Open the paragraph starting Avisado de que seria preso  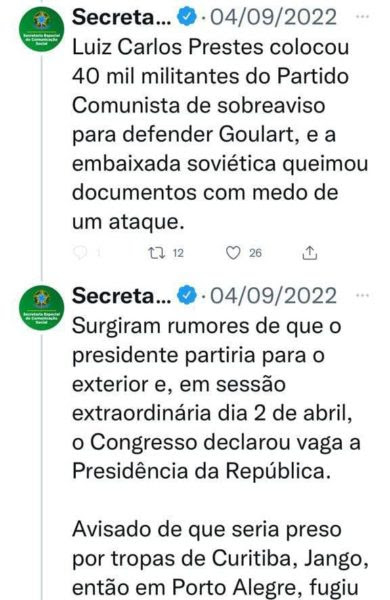[x=220, y=559]
